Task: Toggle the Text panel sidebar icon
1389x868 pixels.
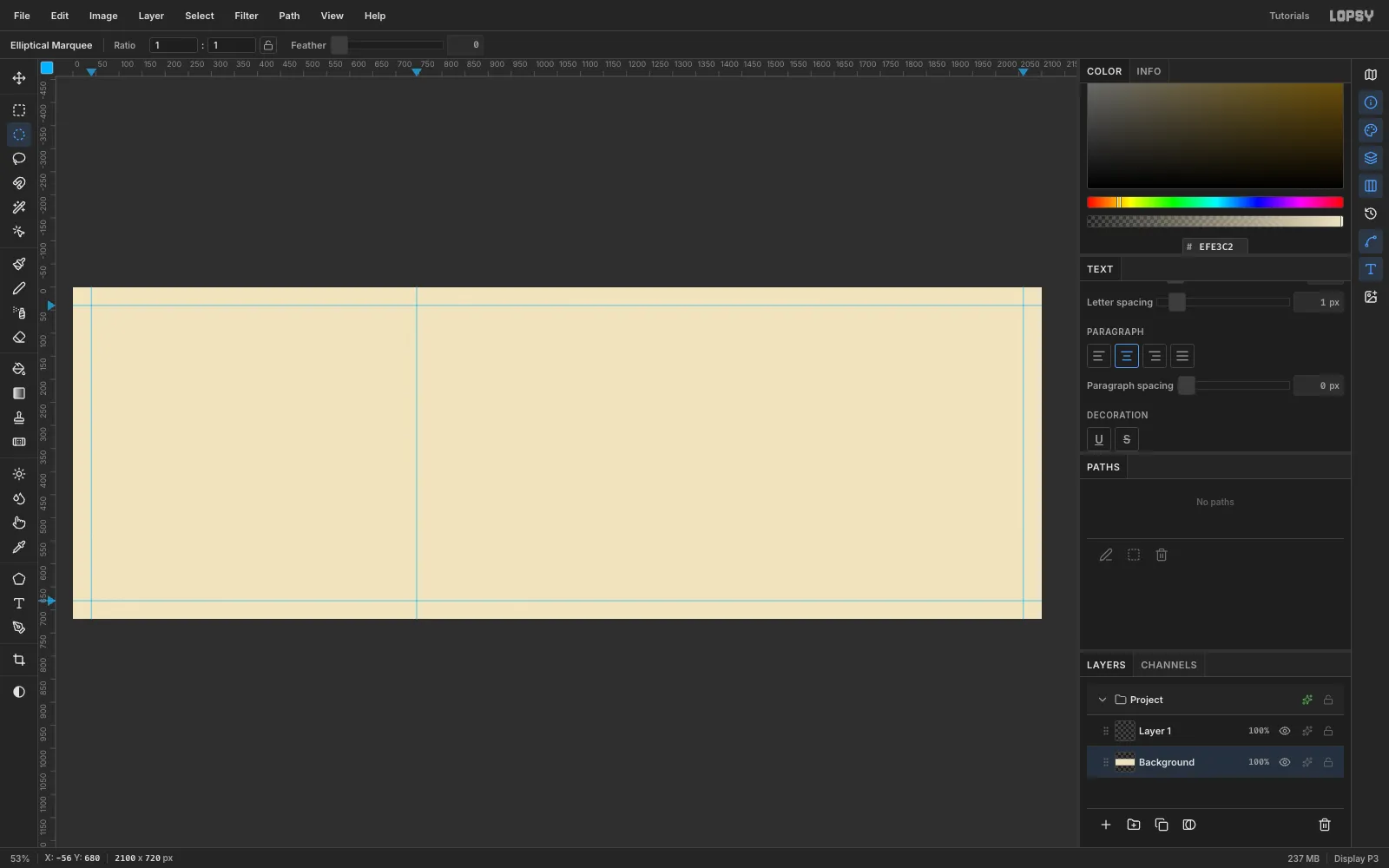Action: pyautogui.click(x=1370, y=269)
